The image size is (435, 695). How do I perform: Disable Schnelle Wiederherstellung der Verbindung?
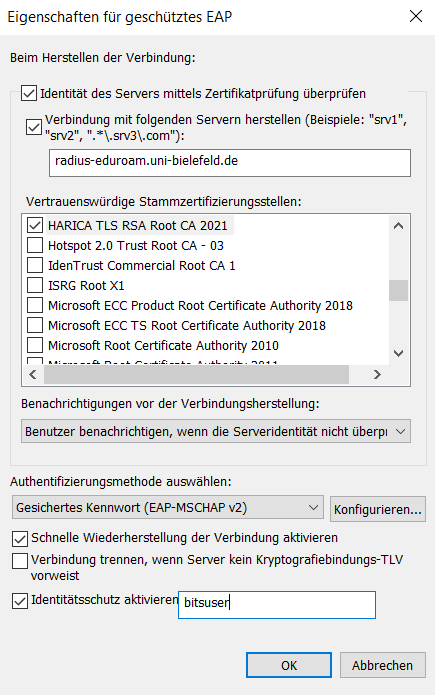(20, 539)
